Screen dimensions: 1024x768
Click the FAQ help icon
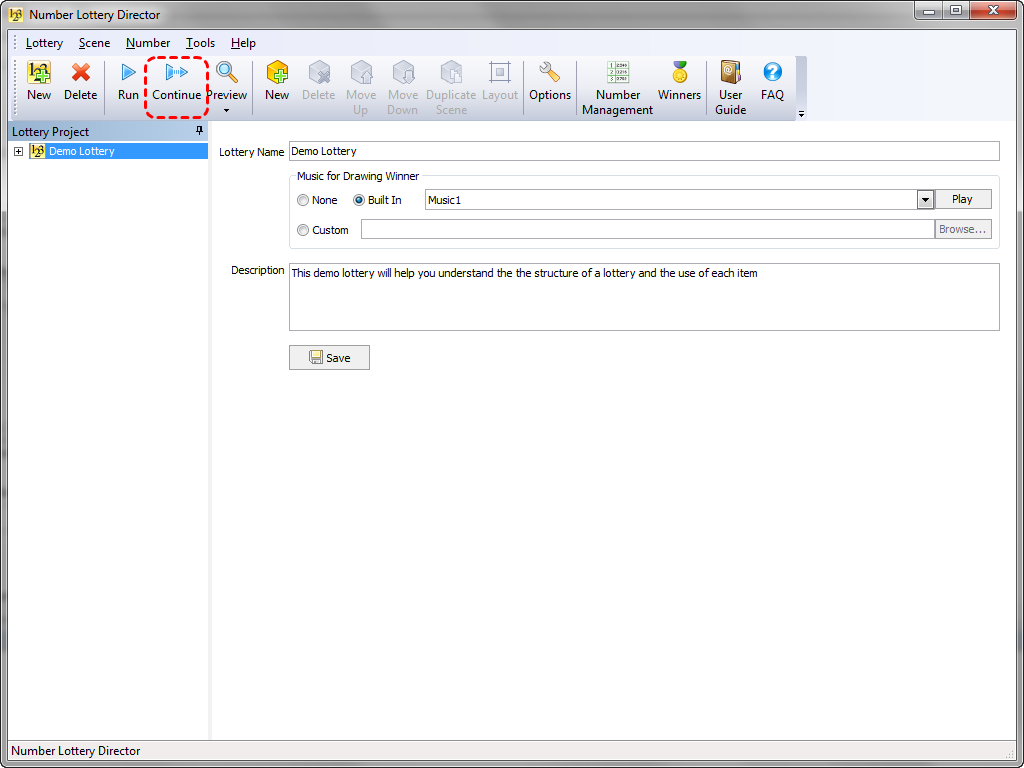(772, 74)
